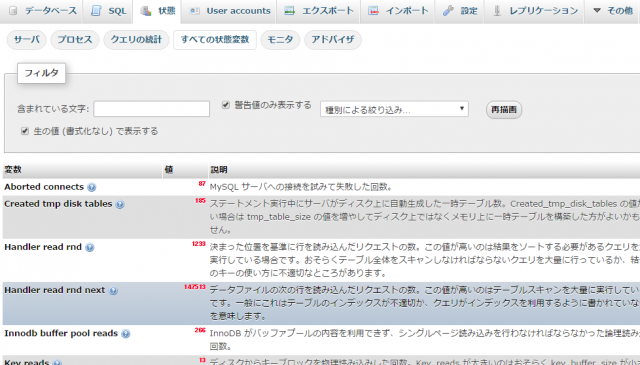Click the value 185 for Created tmp disk tables
This screenshot has height=365, width=640.
(x=200, y=200)
